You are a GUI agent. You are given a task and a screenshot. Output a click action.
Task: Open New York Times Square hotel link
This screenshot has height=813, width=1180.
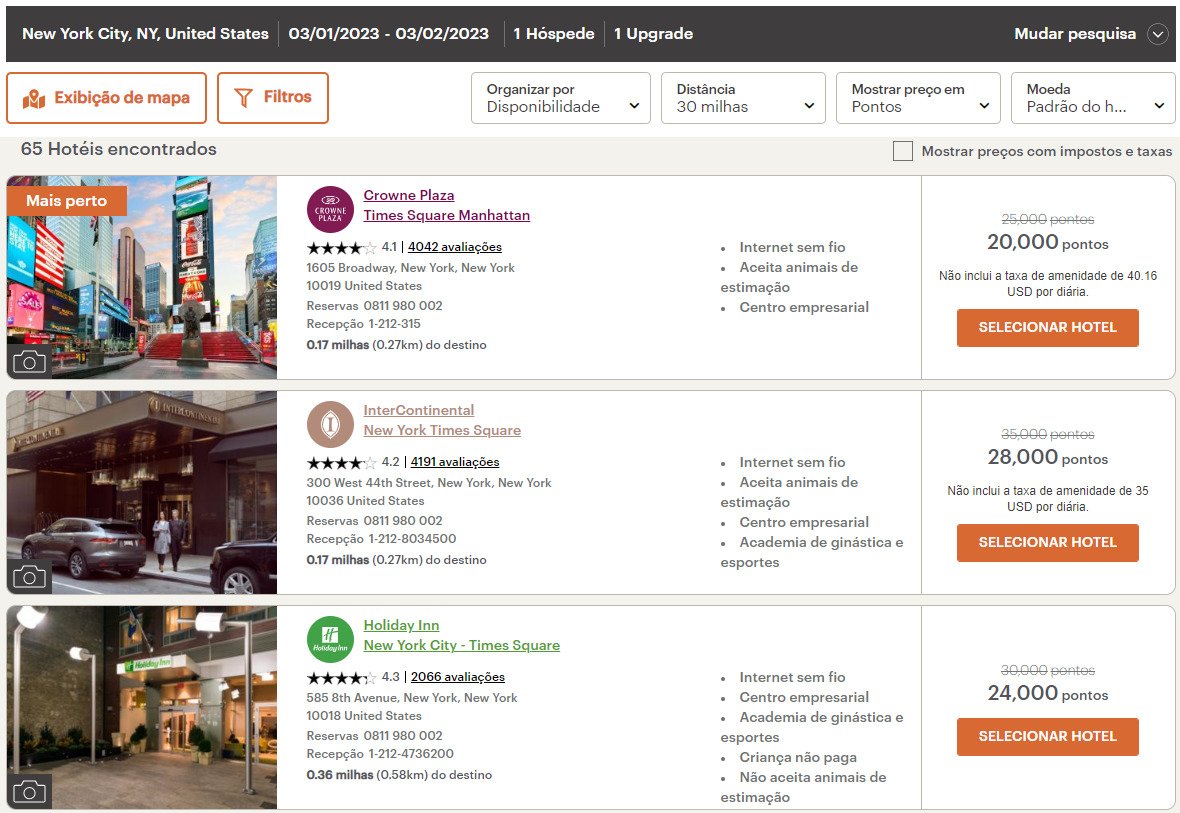click(x=442, y=431)
